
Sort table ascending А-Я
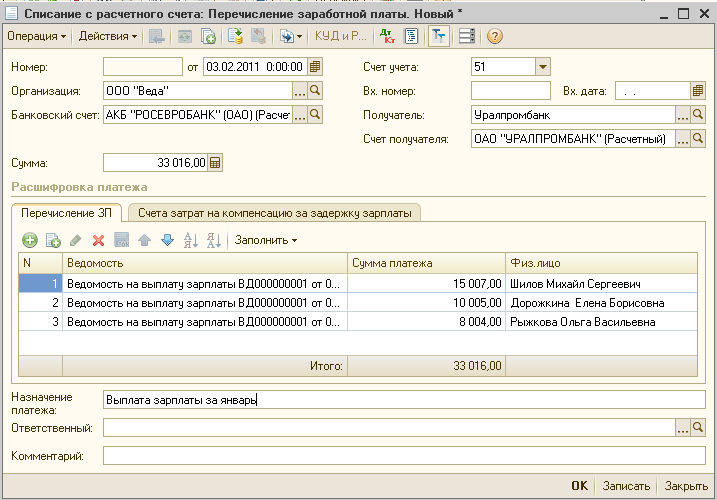pos(191,240)
